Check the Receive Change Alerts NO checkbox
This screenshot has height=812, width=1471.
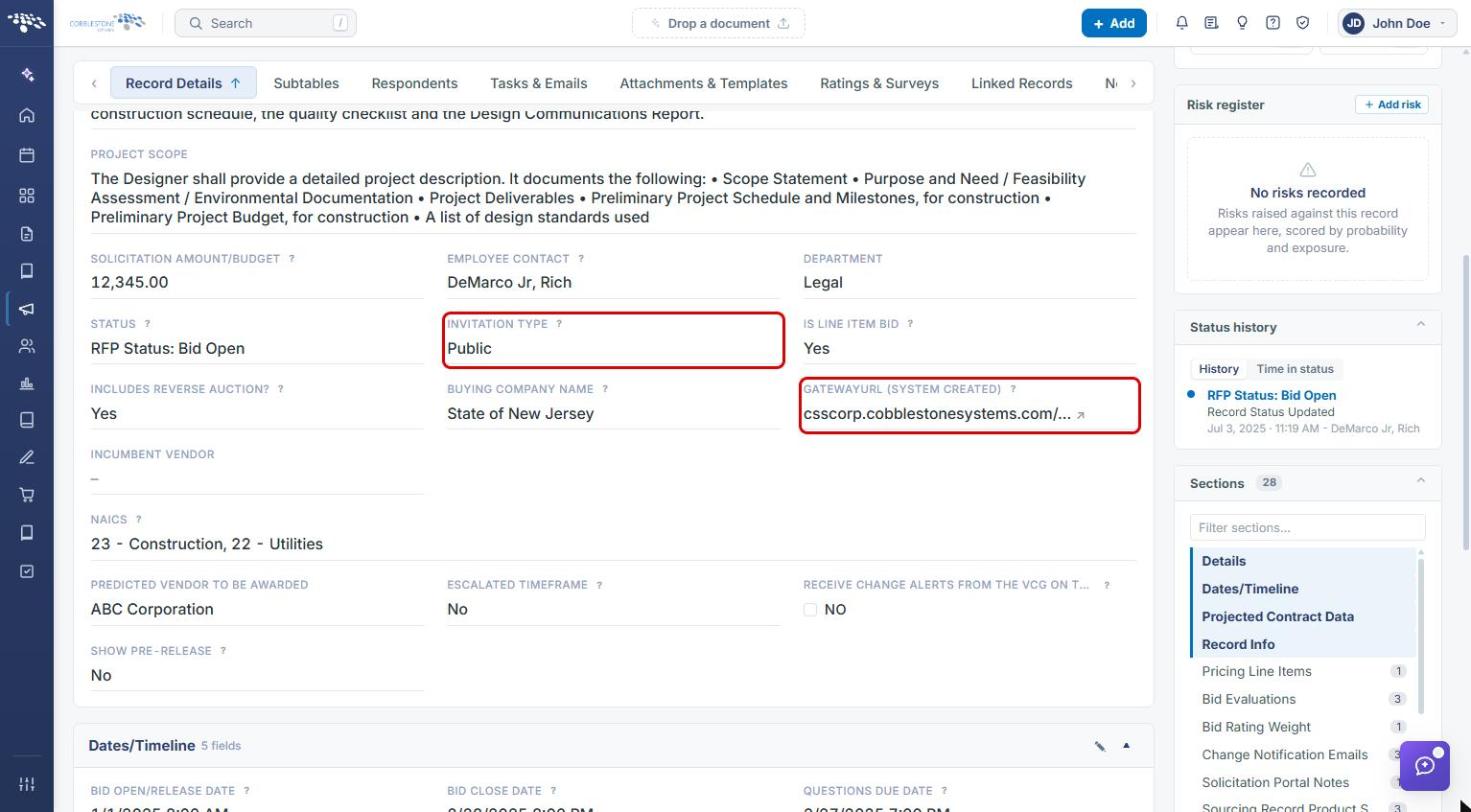810,610
